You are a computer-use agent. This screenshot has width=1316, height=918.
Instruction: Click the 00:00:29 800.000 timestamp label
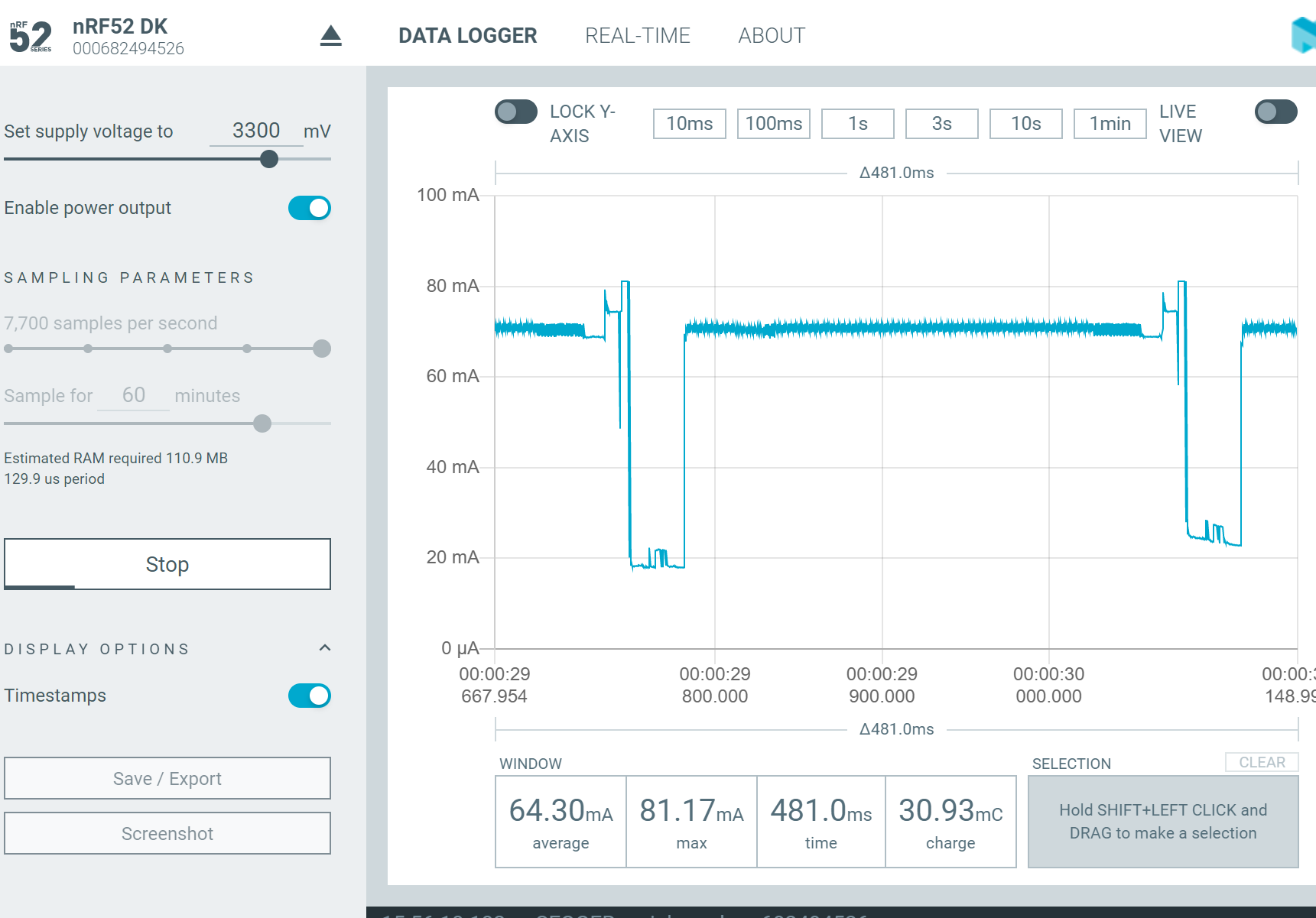pyautogui.click(x=715, y=685)
